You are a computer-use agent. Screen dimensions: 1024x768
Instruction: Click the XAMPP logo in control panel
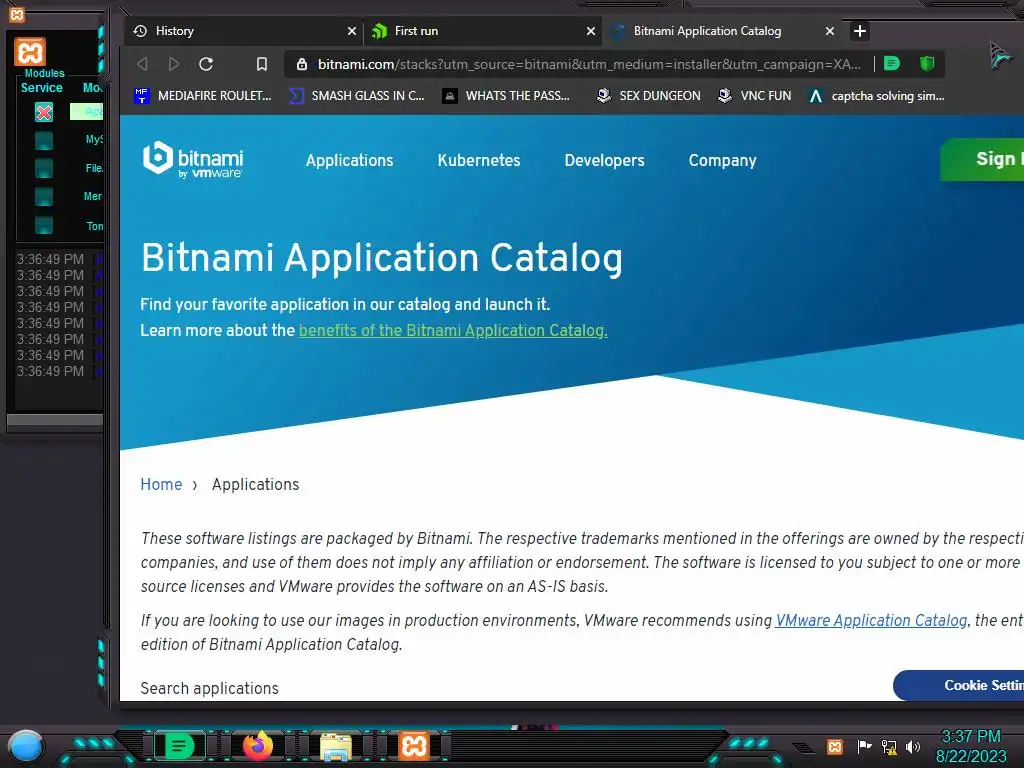pos(30,52)
